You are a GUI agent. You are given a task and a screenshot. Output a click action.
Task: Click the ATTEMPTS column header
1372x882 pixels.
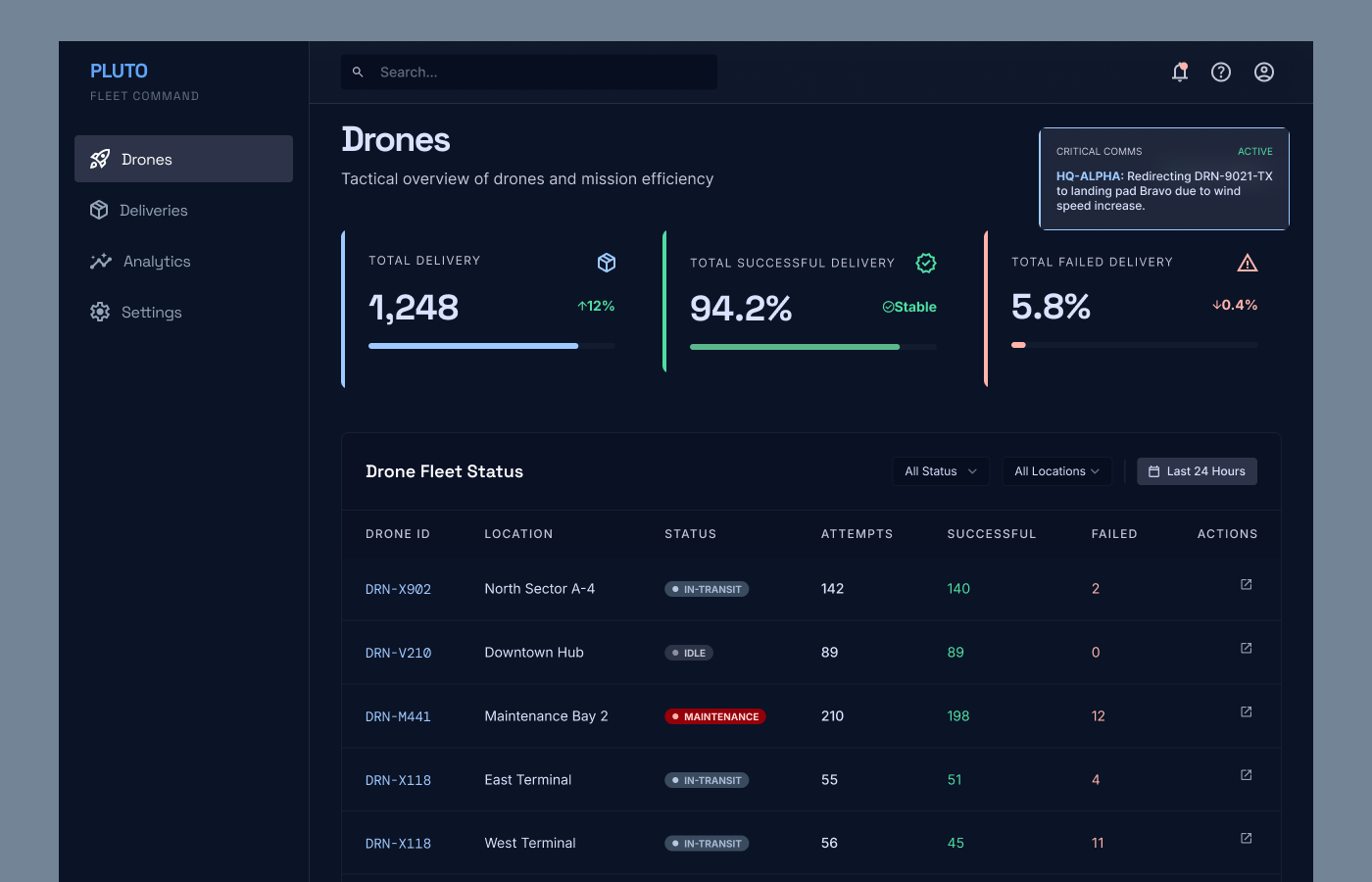coord(857,534)
